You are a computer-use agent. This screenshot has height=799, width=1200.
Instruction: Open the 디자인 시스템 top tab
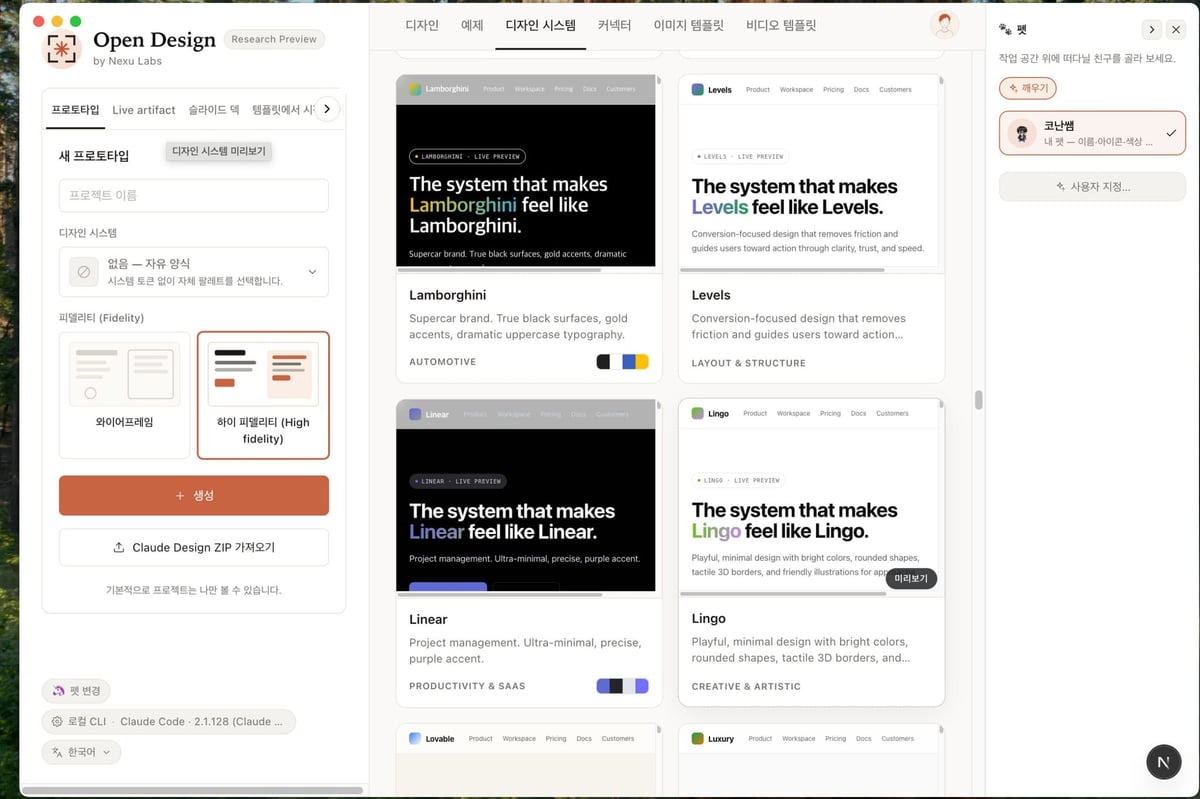(541, 25)
